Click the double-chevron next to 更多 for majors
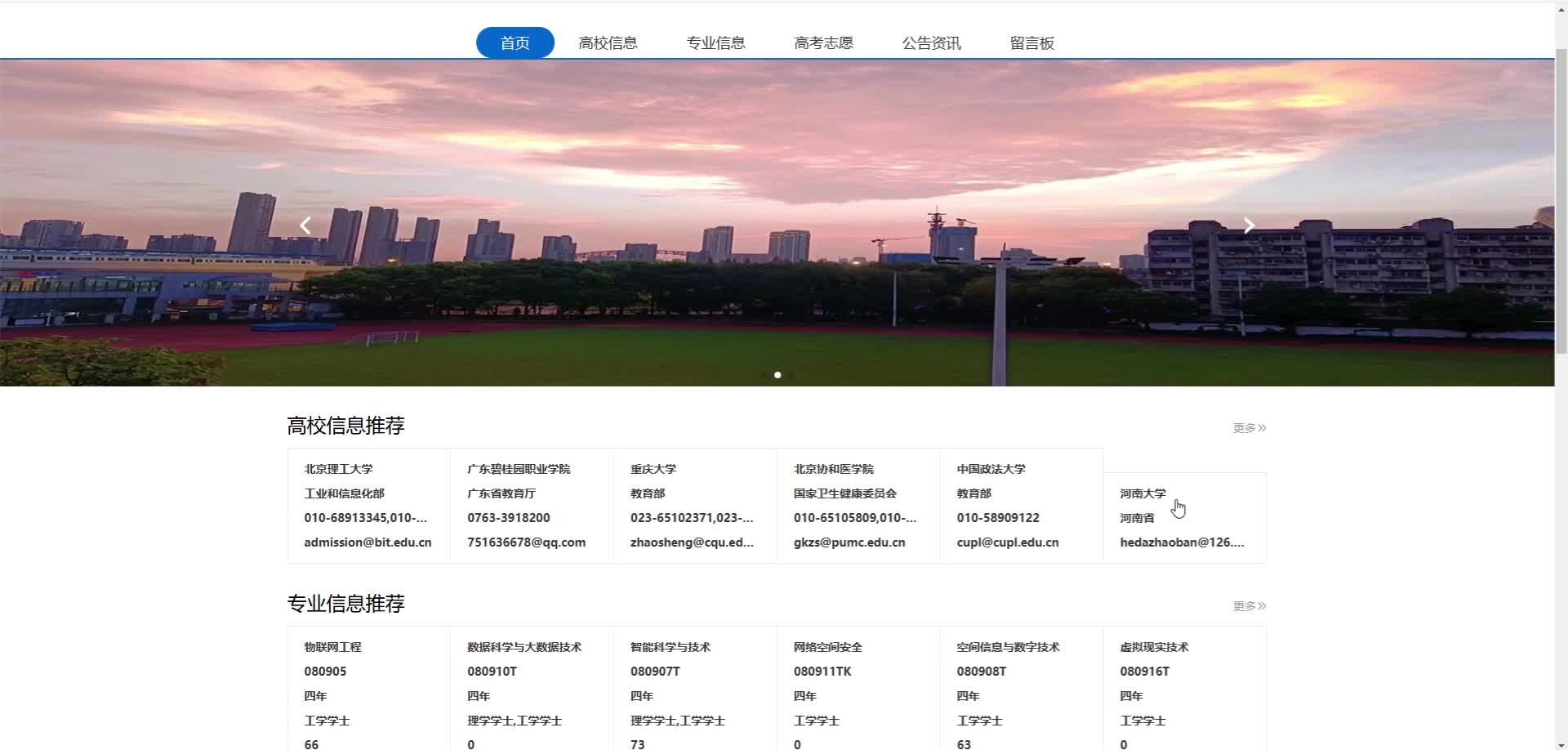The width and height of the screenshot is (1568, 750). (1261, 605)
